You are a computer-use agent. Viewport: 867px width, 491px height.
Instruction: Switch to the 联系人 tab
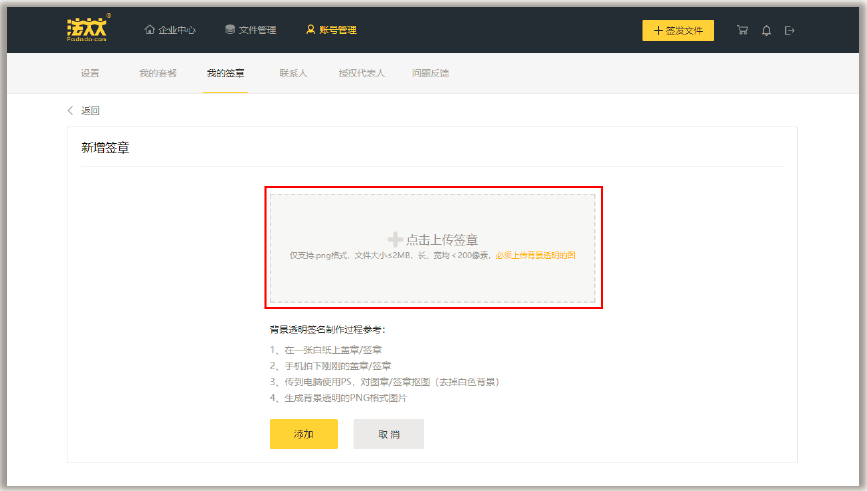pyautogui.click(x=293, y=73)
